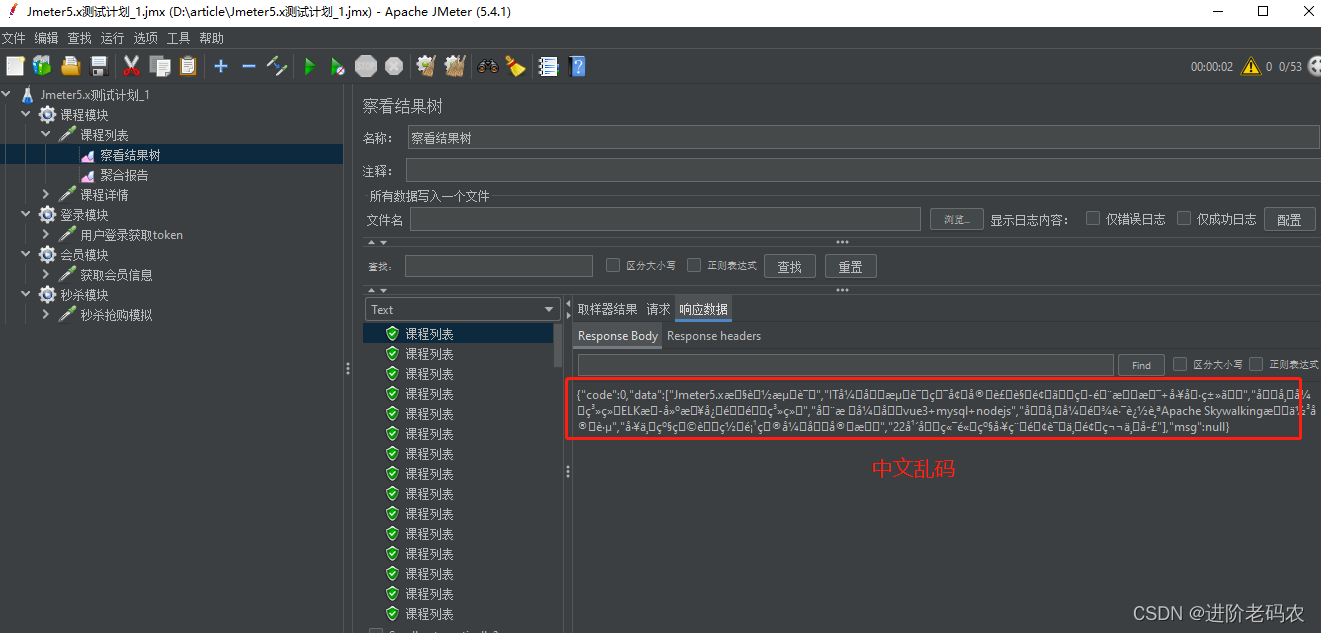Switch to the Response headers tab
Image resolution: width=1321 pixels, height=633 pixels.
[x=713, y=335]
